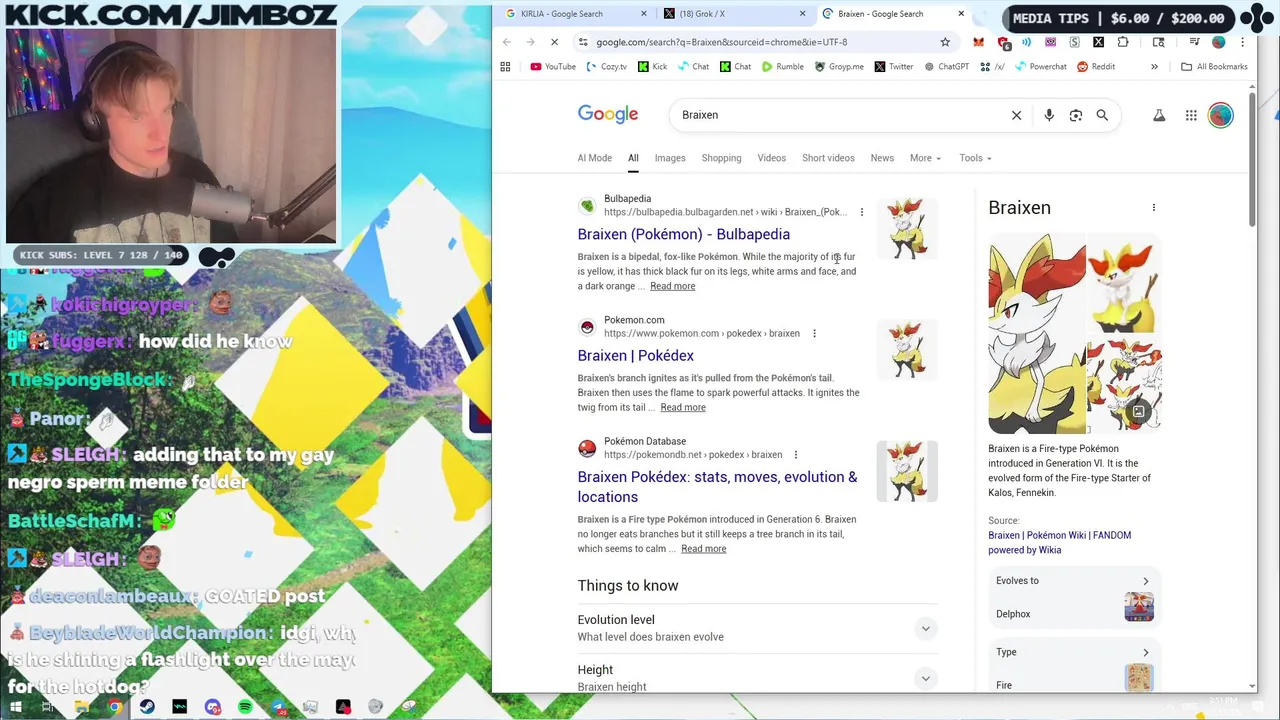
Task: Switch to Images results tab
Action: click(x=670, y=158)
